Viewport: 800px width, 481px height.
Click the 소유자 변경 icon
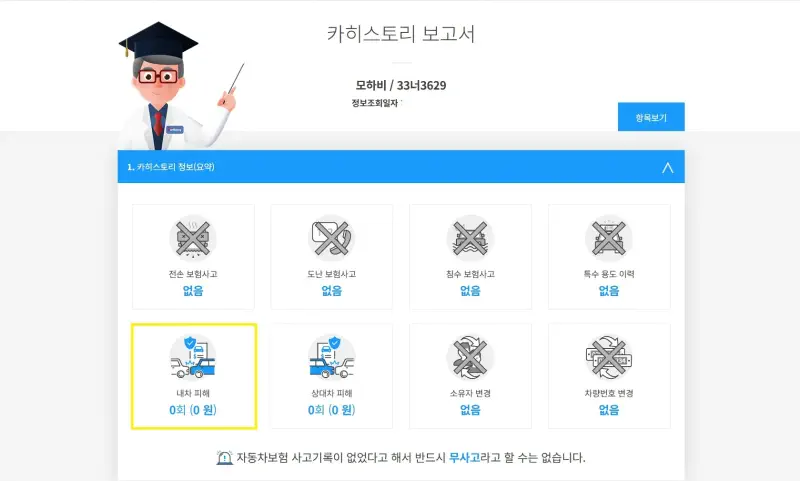click(470, 357)
